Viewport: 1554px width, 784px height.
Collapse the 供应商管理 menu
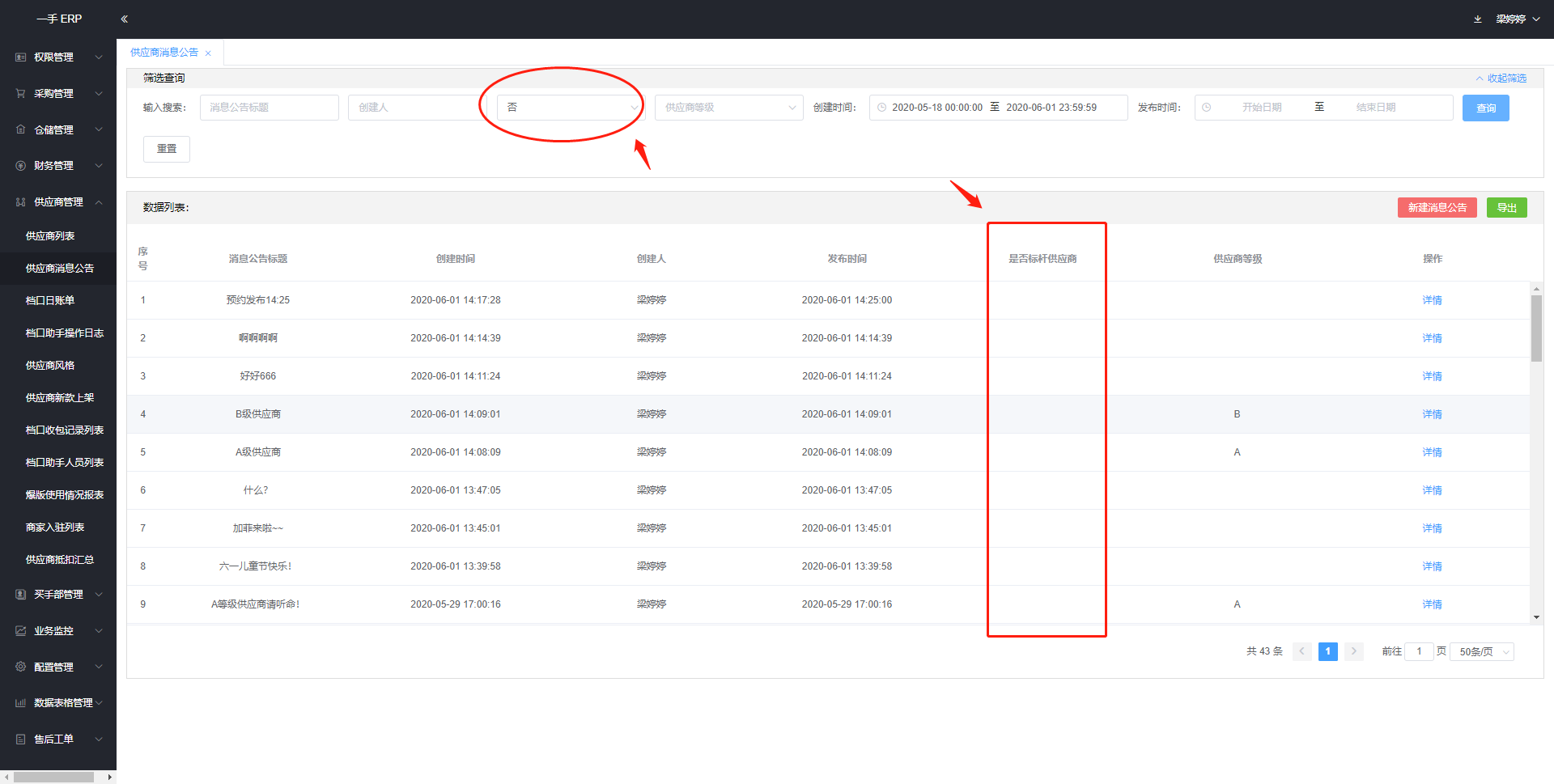click(99, 202)
